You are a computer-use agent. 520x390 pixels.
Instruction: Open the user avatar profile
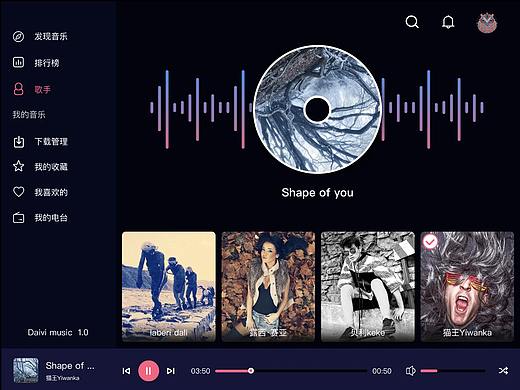click(487, 23)
